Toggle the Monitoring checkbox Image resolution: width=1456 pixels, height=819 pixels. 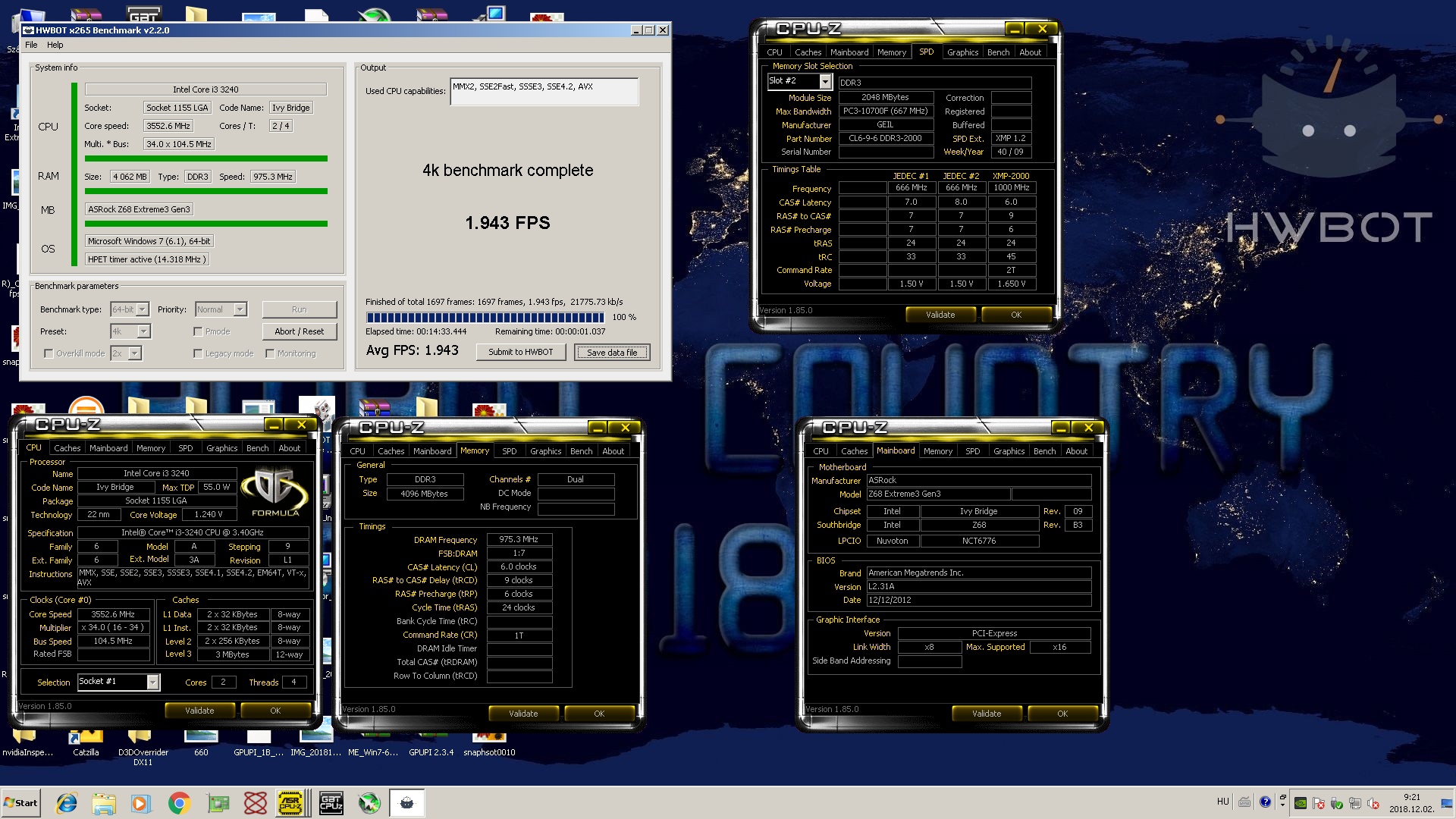[270, 353]
